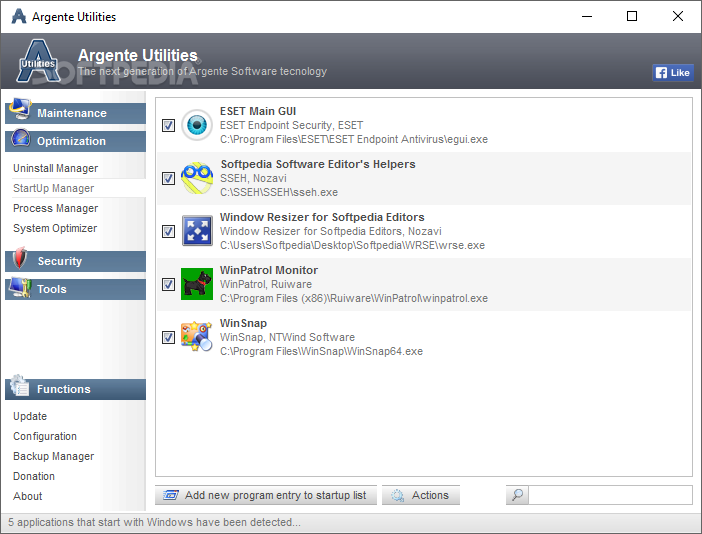Select the wrse.exe path line

pos(352,245)
